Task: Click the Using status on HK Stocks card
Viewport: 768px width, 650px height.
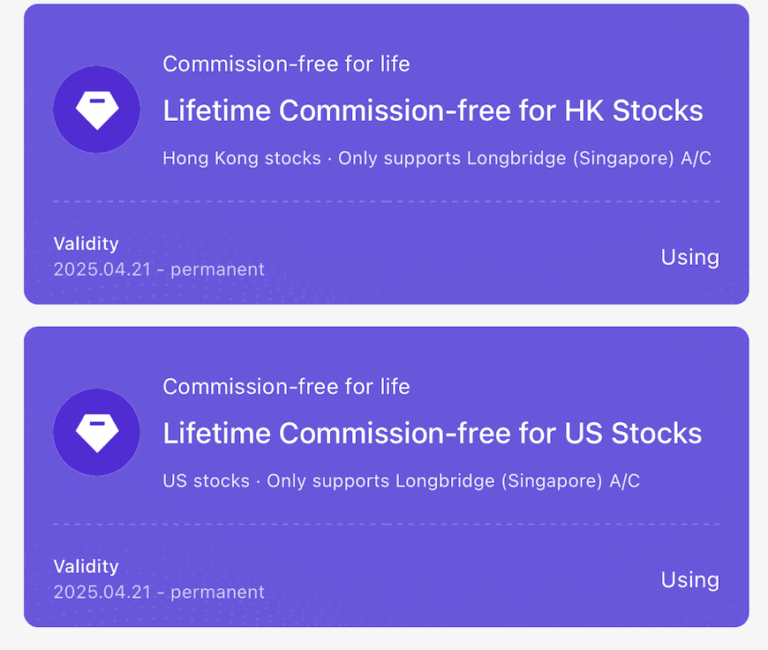Action: click(x=690, y=257)
